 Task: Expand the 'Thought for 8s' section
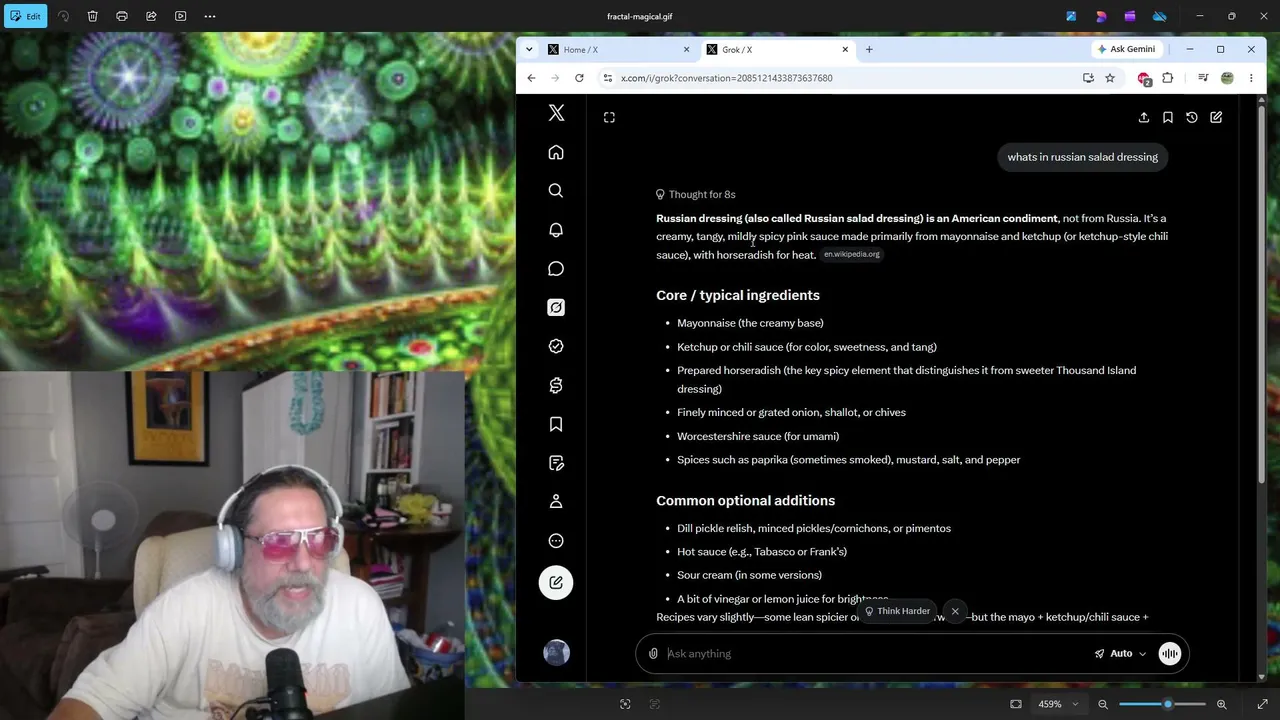(696, 194)
